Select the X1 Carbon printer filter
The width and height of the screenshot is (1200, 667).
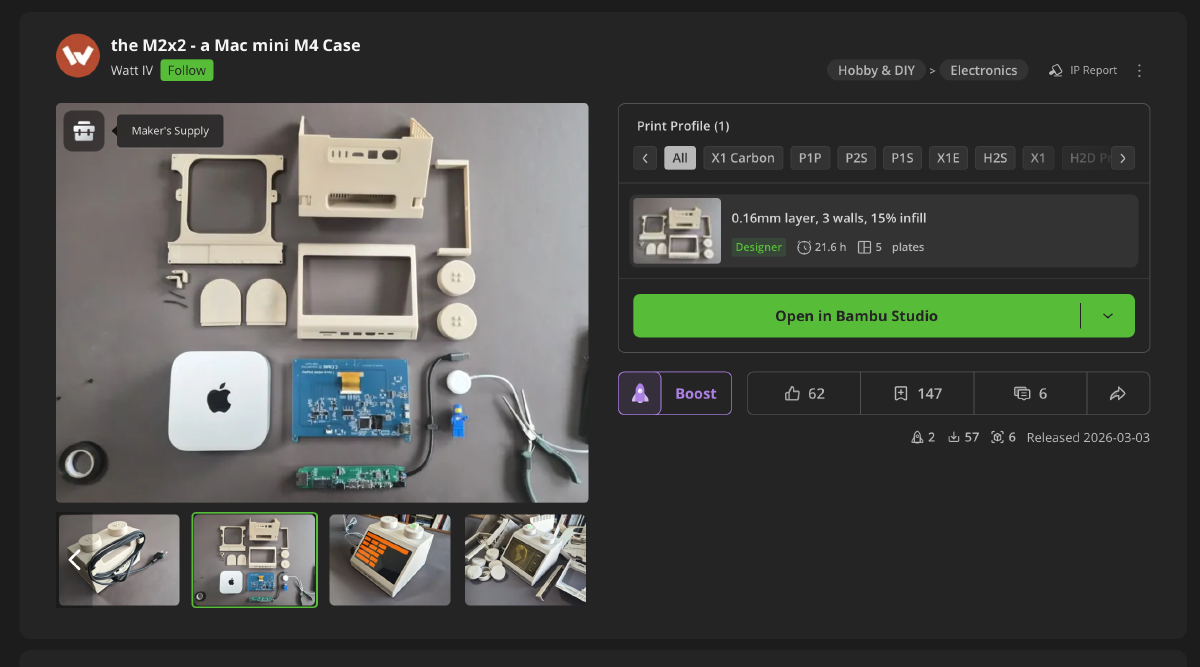pos(743,158)
